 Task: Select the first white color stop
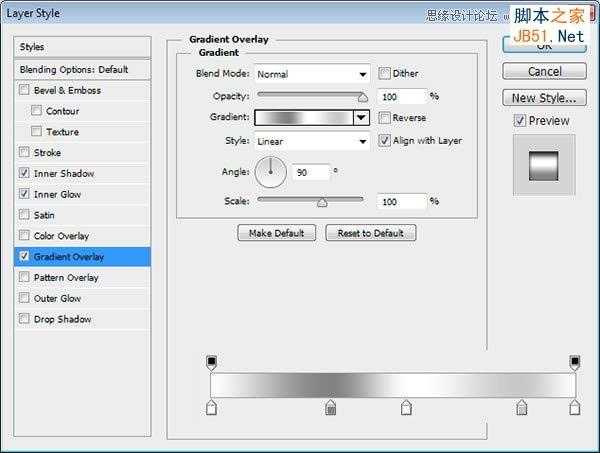211,407
